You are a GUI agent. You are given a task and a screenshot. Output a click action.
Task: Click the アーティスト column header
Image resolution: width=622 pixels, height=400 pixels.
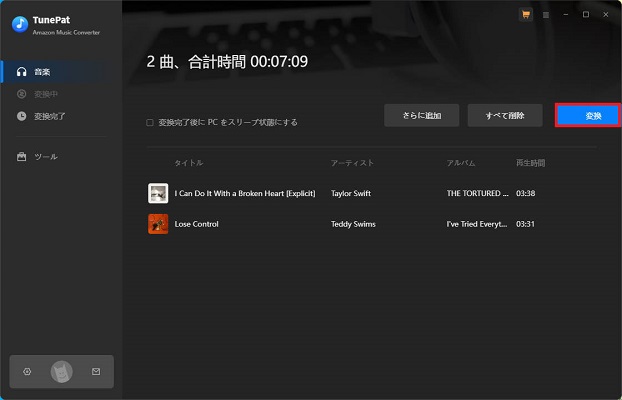click(352, 163)
